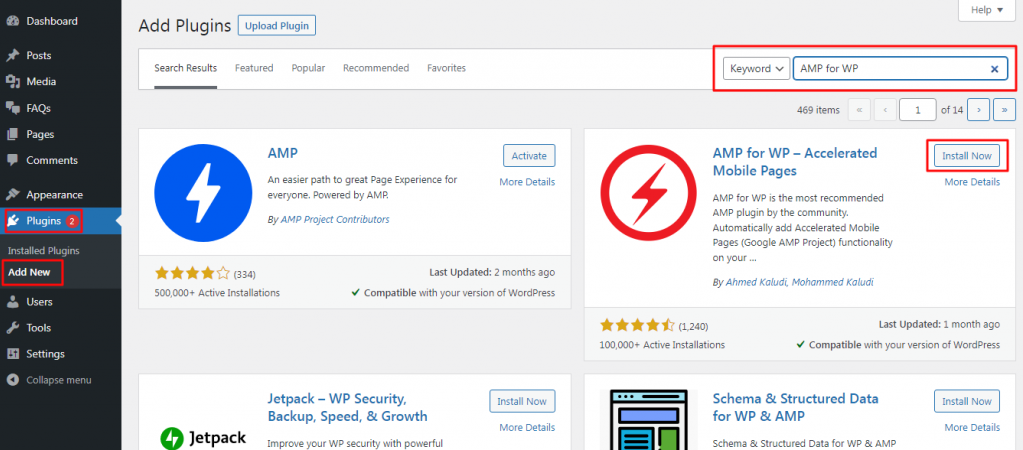Open More Details for Jetpack

pyautogui.click(x=527, y=427)
